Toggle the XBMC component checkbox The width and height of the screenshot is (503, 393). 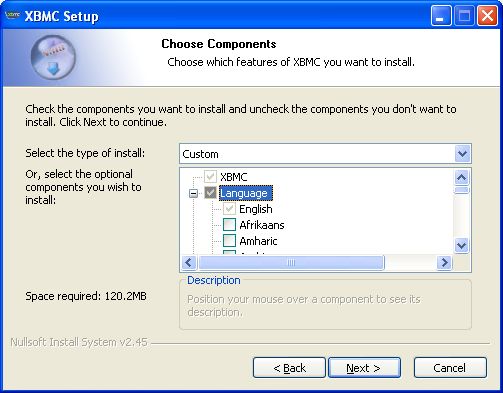tap(210, 177)
